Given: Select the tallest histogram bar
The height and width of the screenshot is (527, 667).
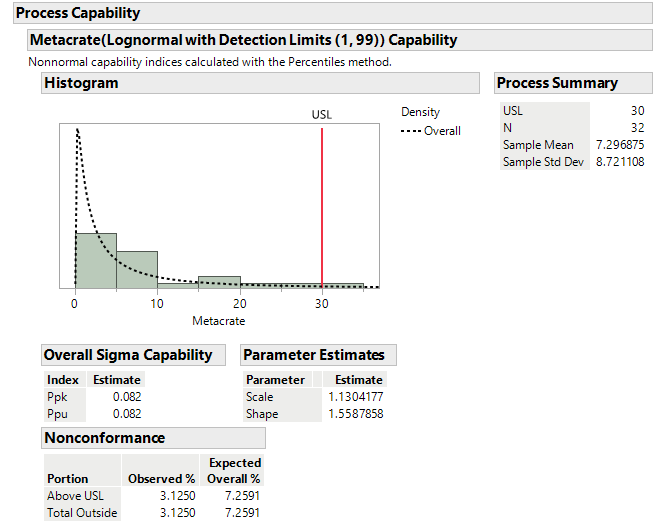Looking at the screenshot, I should pos(96,260).
